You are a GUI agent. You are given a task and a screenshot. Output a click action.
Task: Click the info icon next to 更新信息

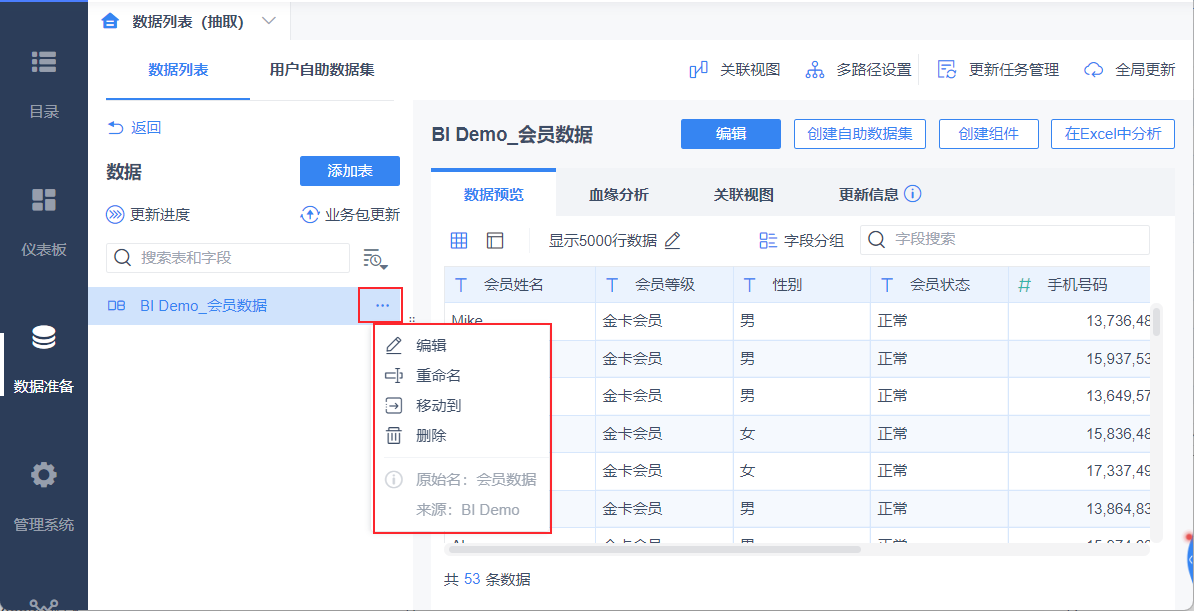tap(913, 194)
